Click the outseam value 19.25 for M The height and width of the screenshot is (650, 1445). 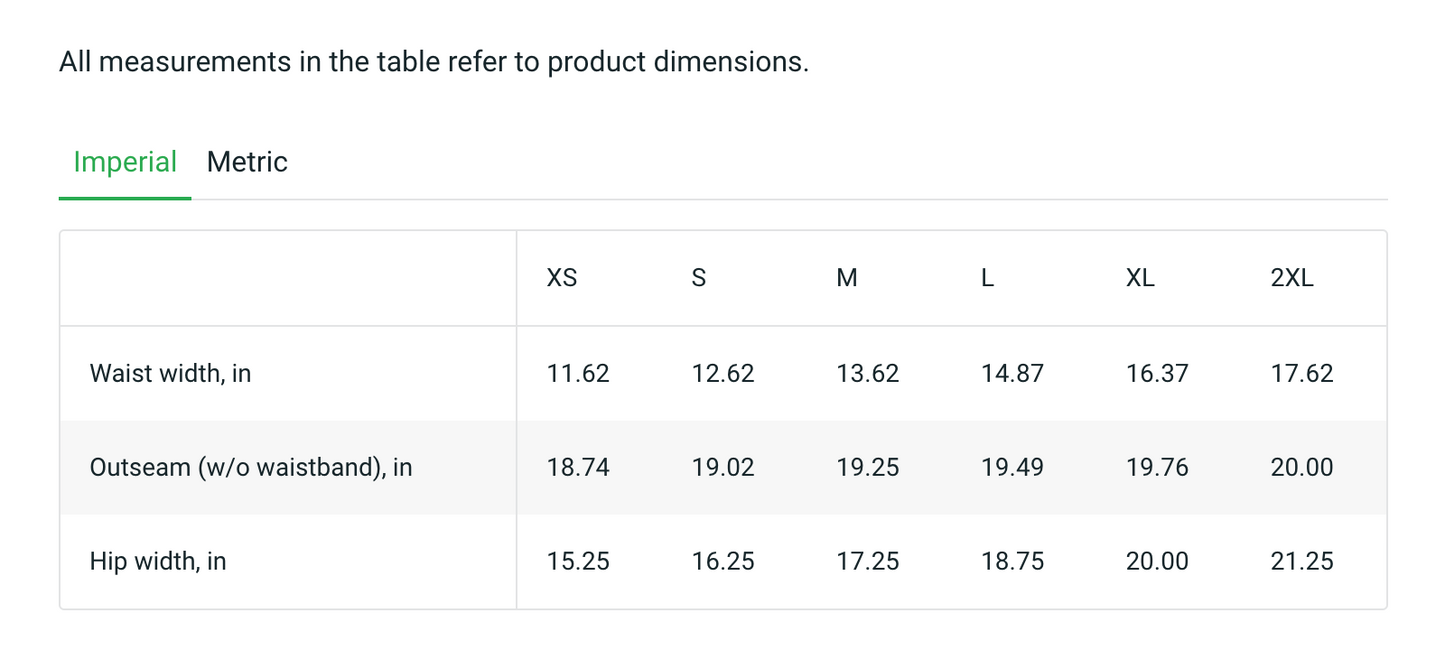(x=868, y=468)
